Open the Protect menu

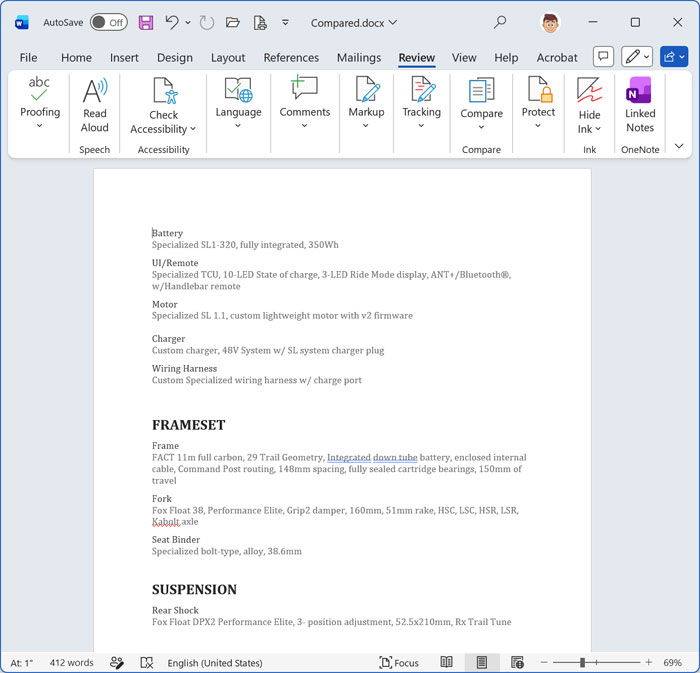[x=538, y=104]
